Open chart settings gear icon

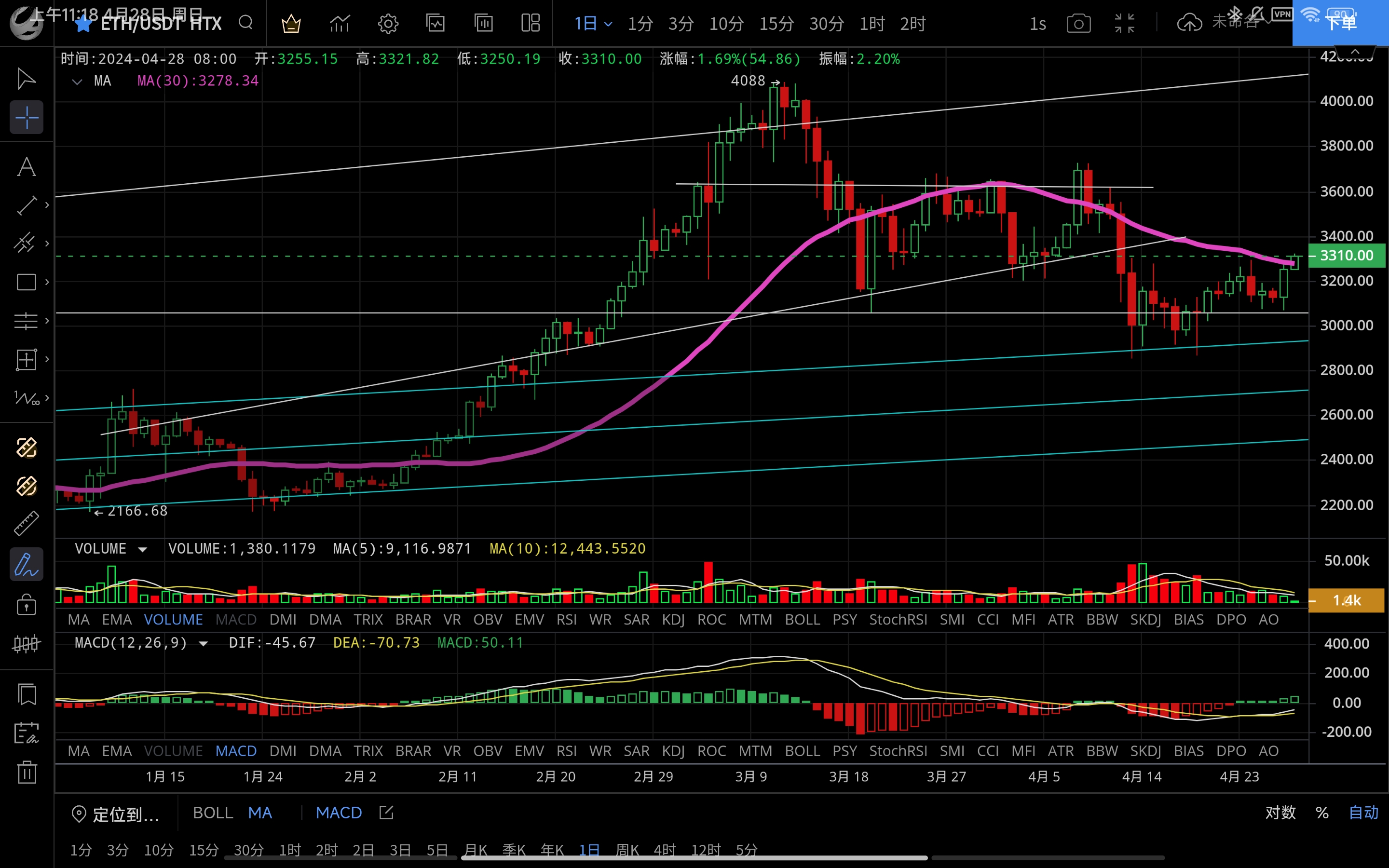(388, 24)
